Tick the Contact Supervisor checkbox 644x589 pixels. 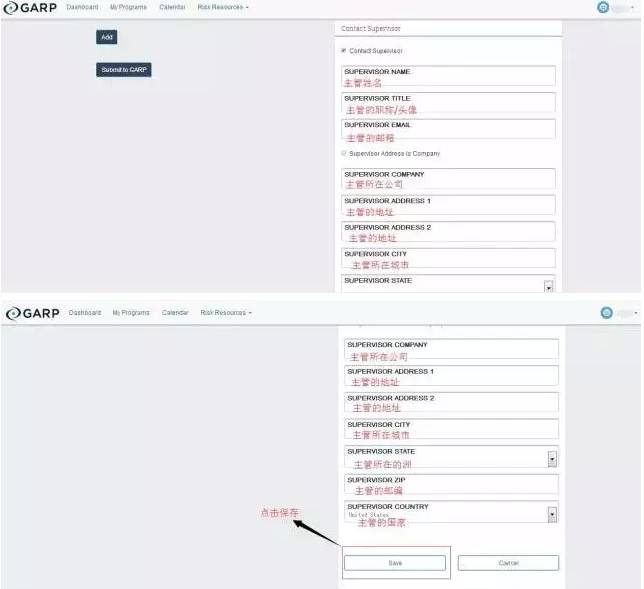click(x=343, y=51)
